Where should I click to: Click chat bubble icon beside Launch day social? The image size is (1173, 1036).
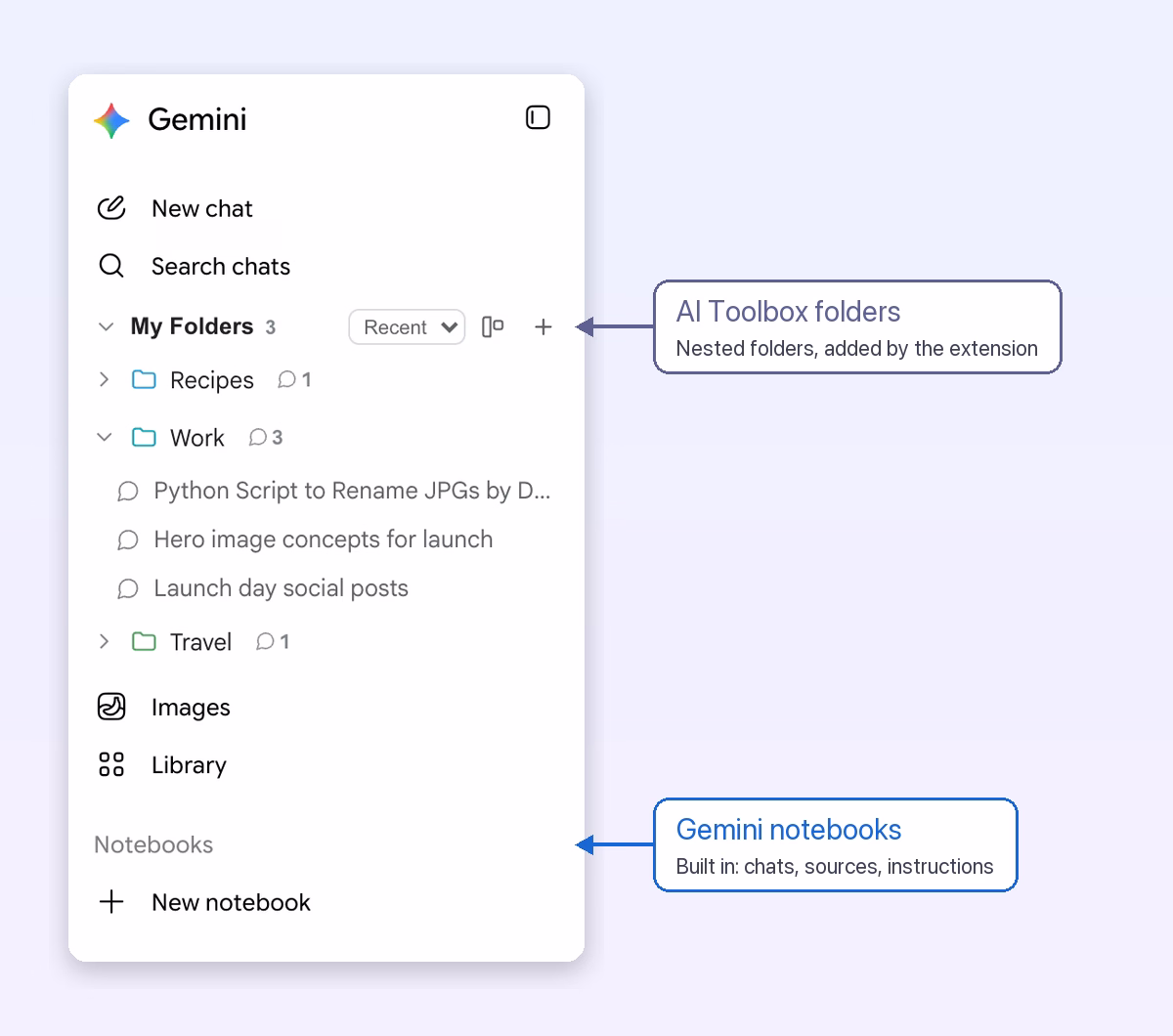127,588
